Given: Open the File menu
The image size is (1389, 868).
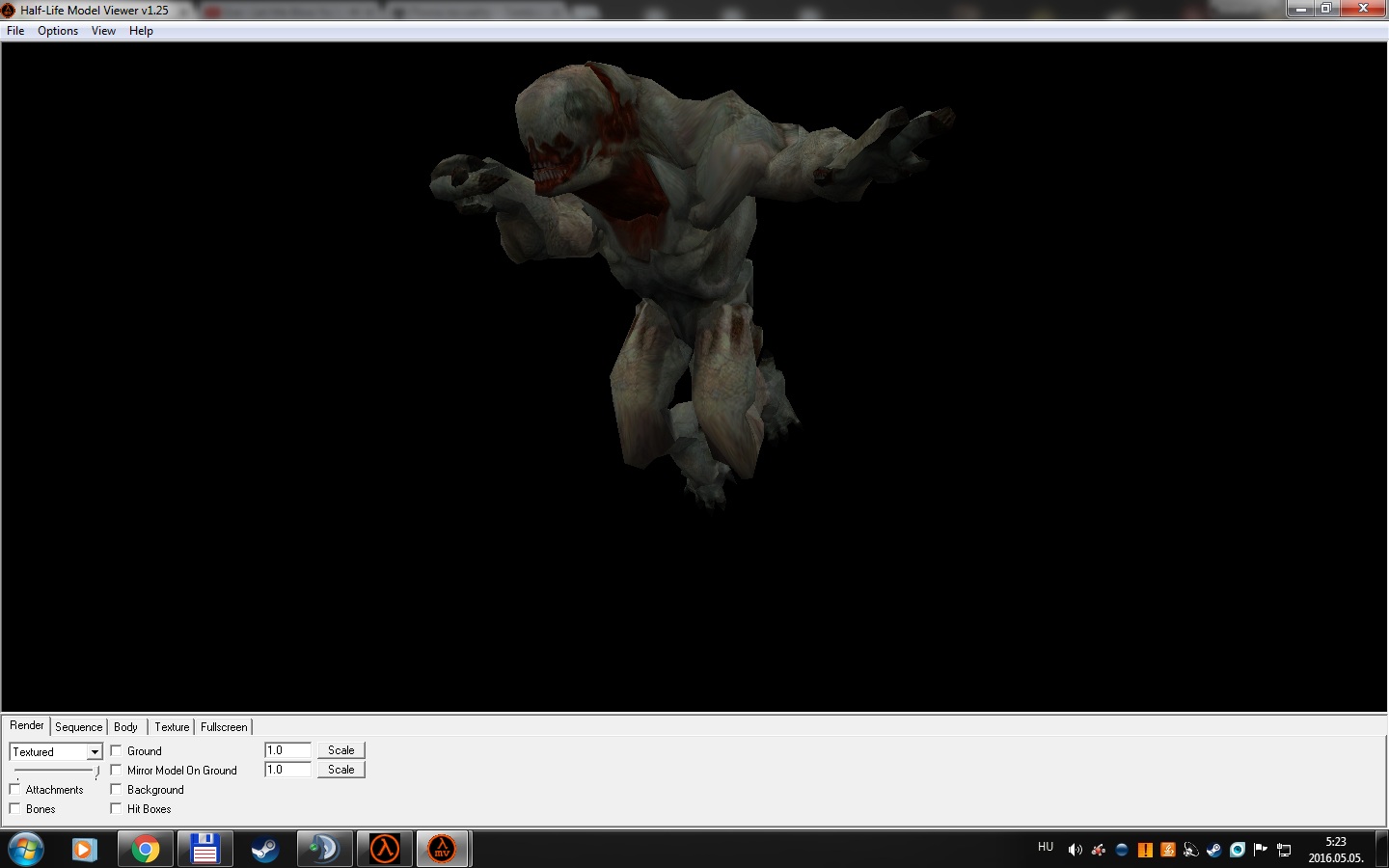Looking at the screenshot, I should 15,31.
